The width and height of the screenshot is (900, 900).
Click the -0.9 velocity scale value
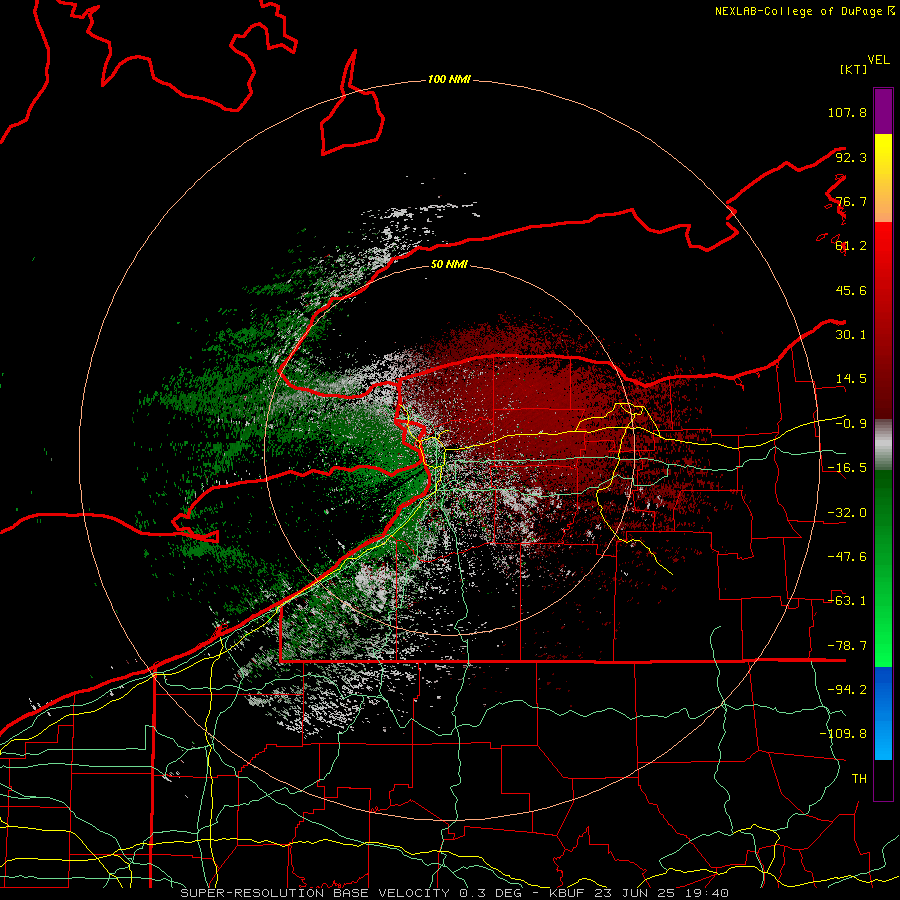point(851,424)
